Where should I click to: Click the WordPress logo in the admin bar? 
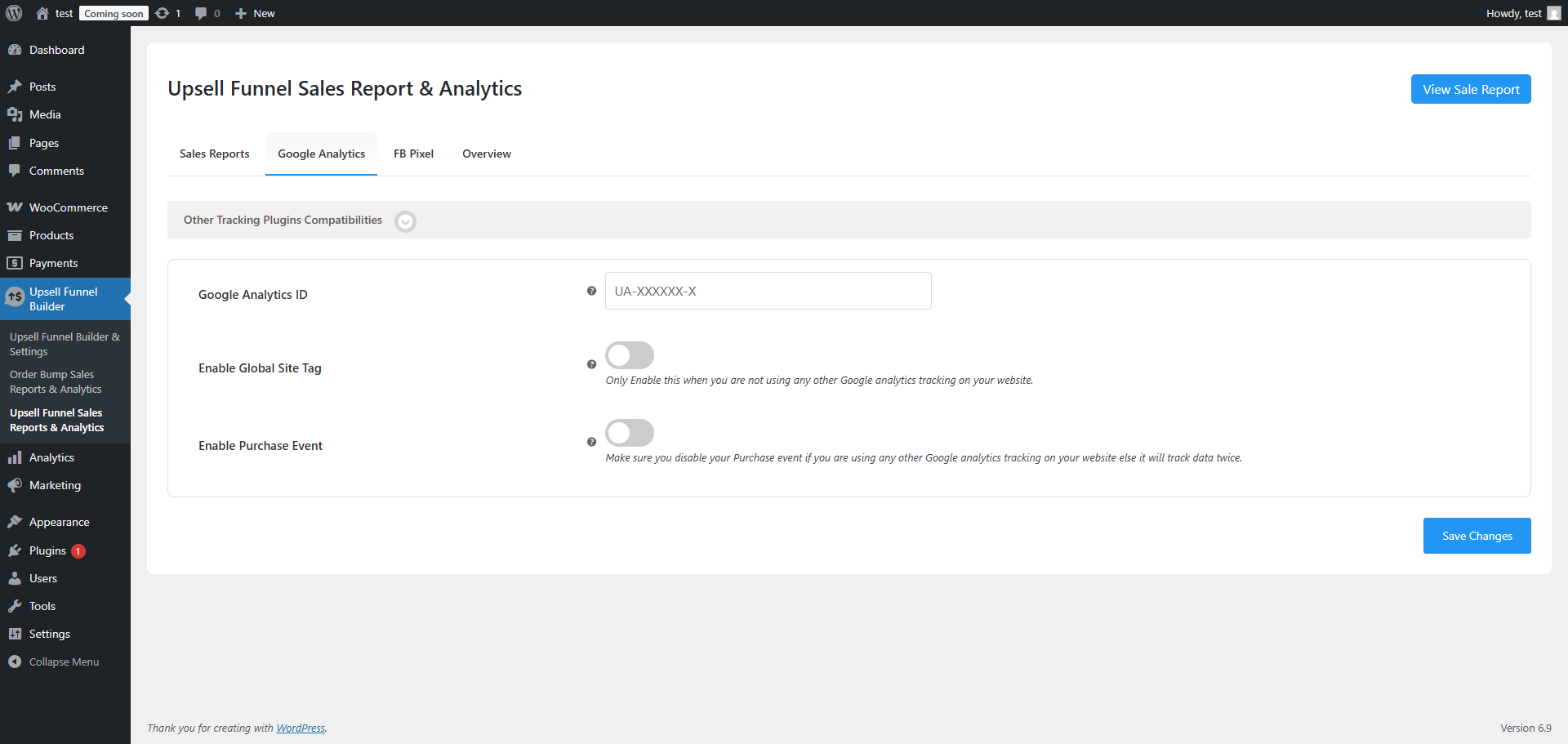[13, 12]
